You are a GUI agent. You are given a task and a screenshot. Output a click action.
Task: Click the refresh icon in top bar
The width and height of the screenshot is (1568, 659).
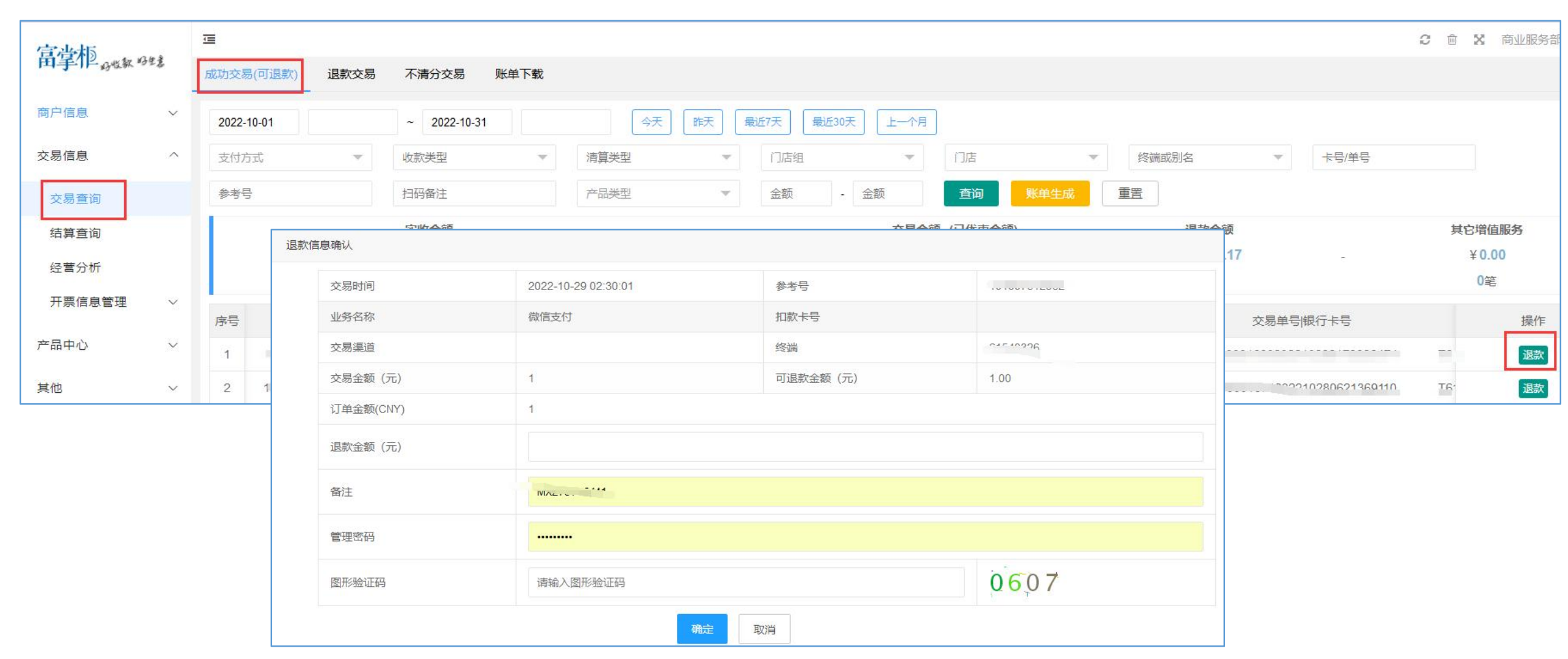coord(1424,40)
